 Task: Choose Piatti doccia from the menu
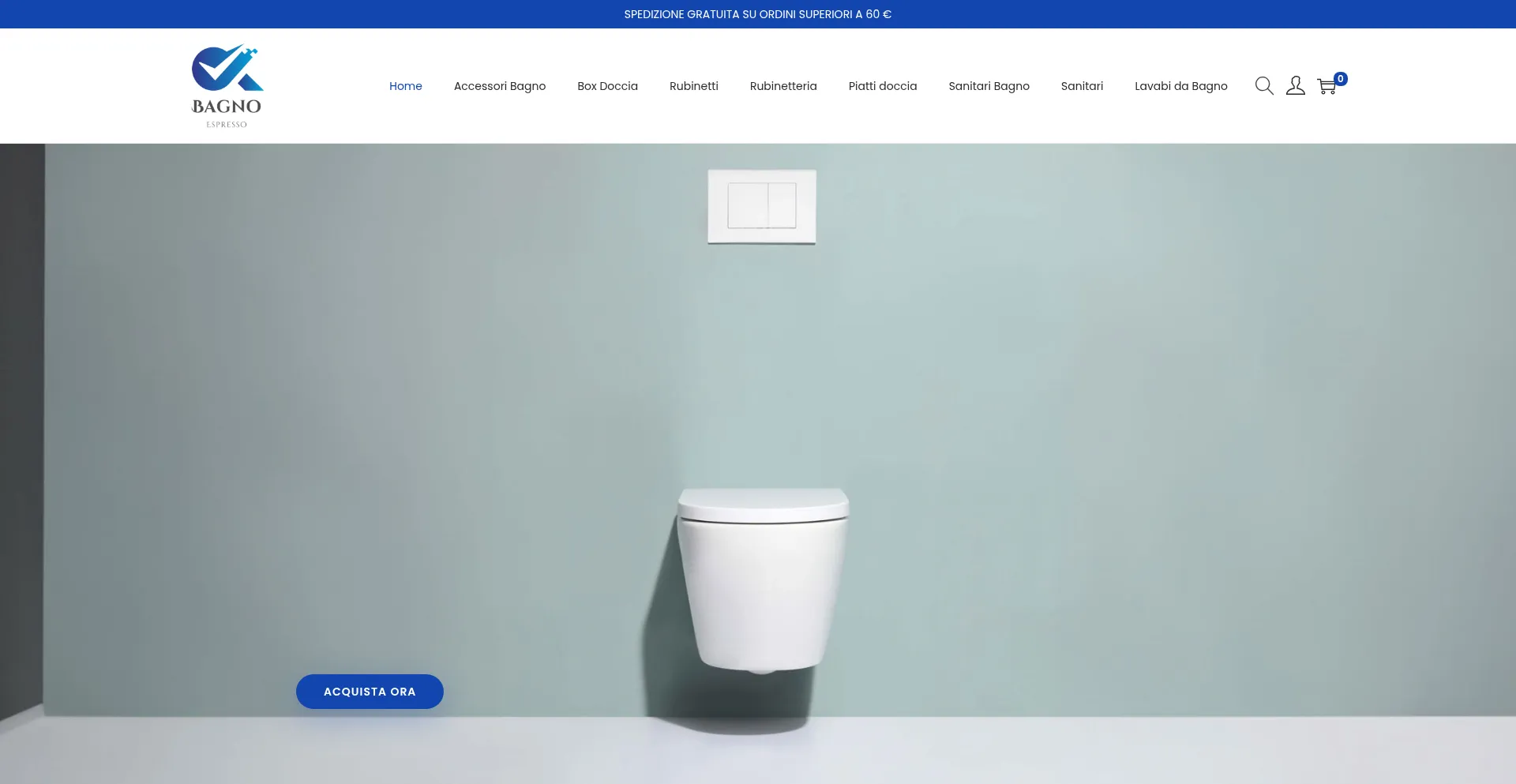[882, 86]
